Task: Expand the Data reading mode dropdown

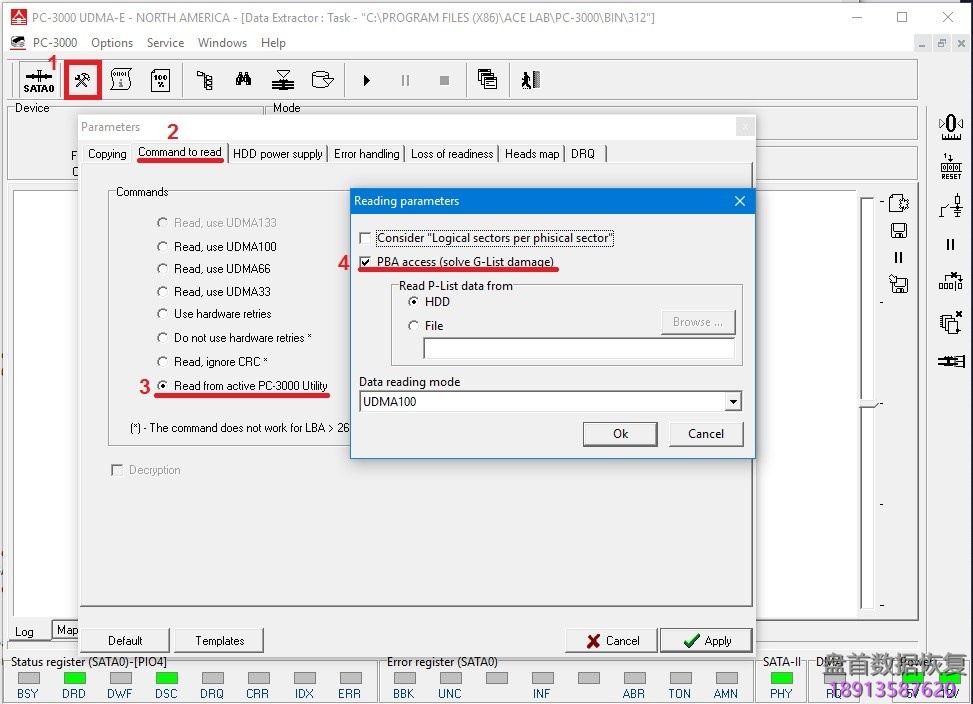Action: pyautogui.click(x=733, y=402)
